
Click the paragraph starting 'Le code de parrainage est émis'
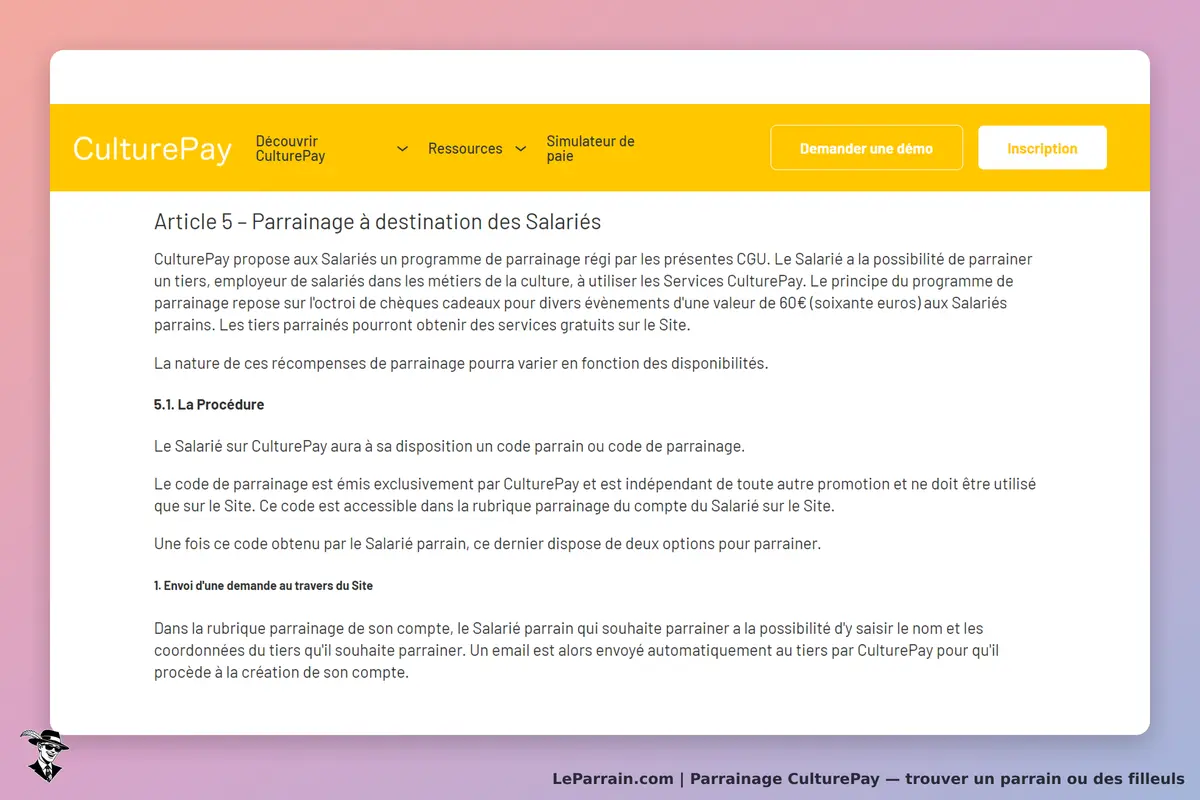pos(595,495)
